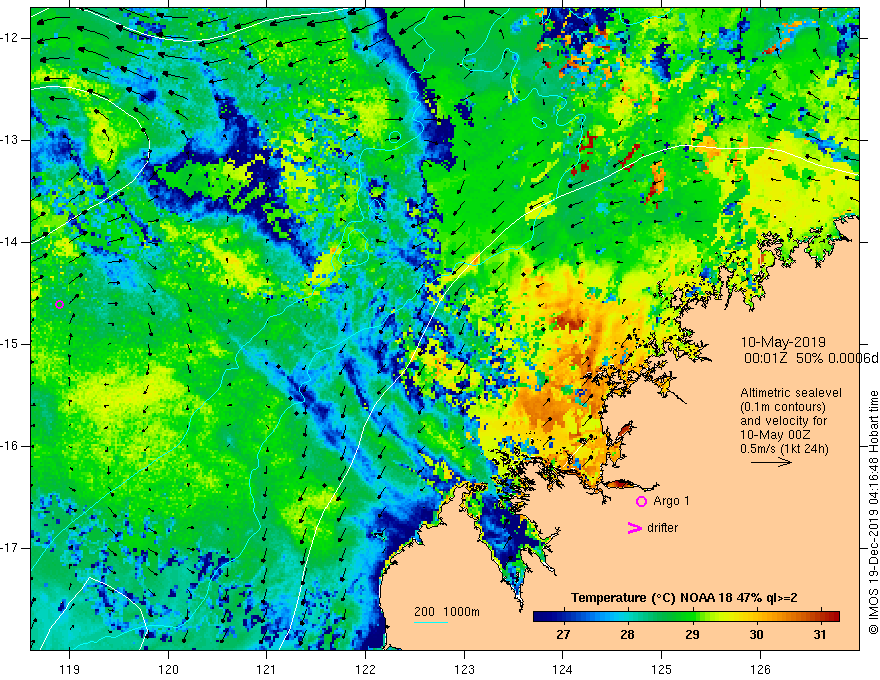
Task: Click the longitude axis label 123
Action: click(x=464, y=669)
